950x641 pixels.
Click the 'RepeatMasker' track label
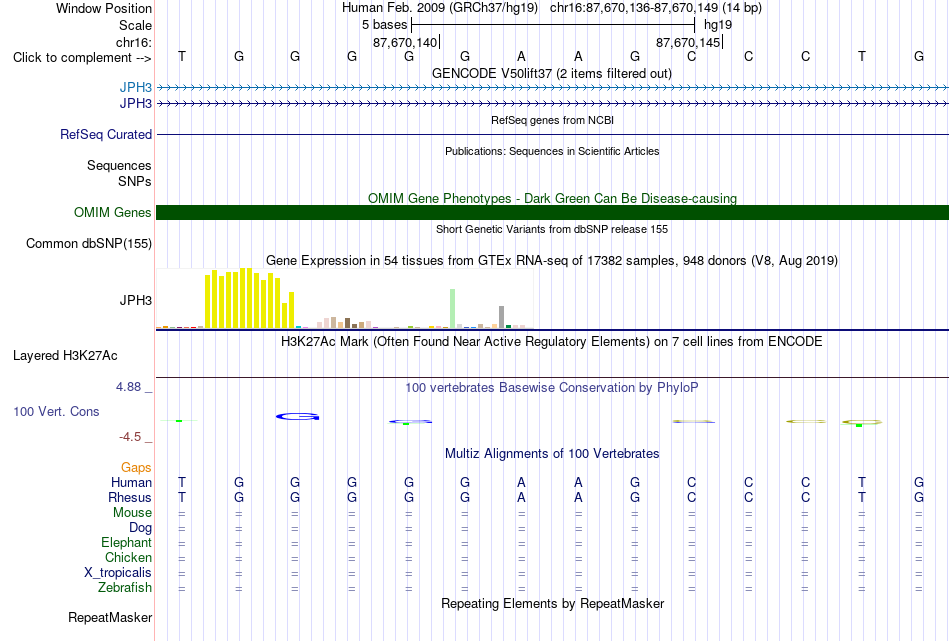[110, 617]
